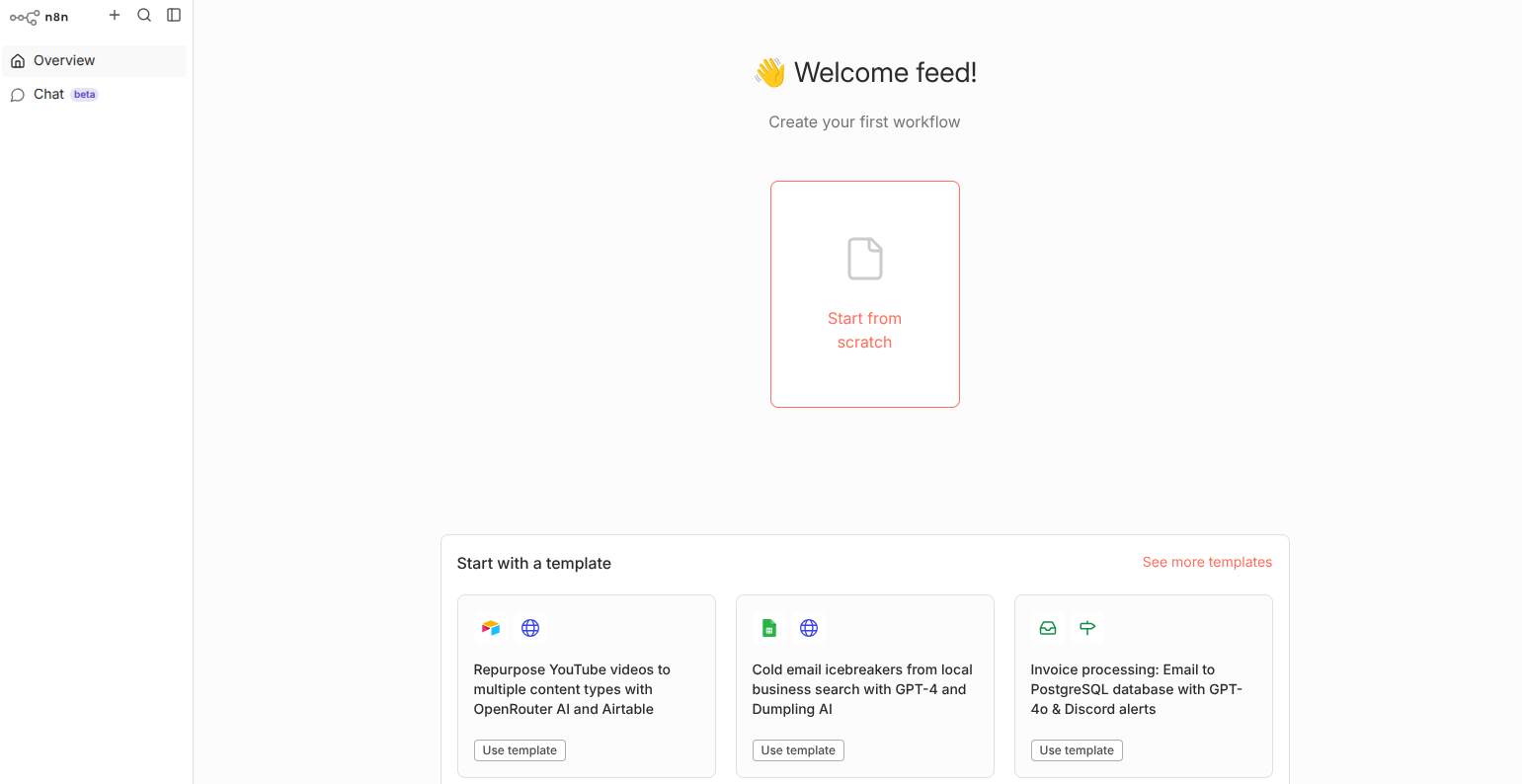Click the Airtable icon on YouTube template

pyautogui.click(x=491, y=628)
